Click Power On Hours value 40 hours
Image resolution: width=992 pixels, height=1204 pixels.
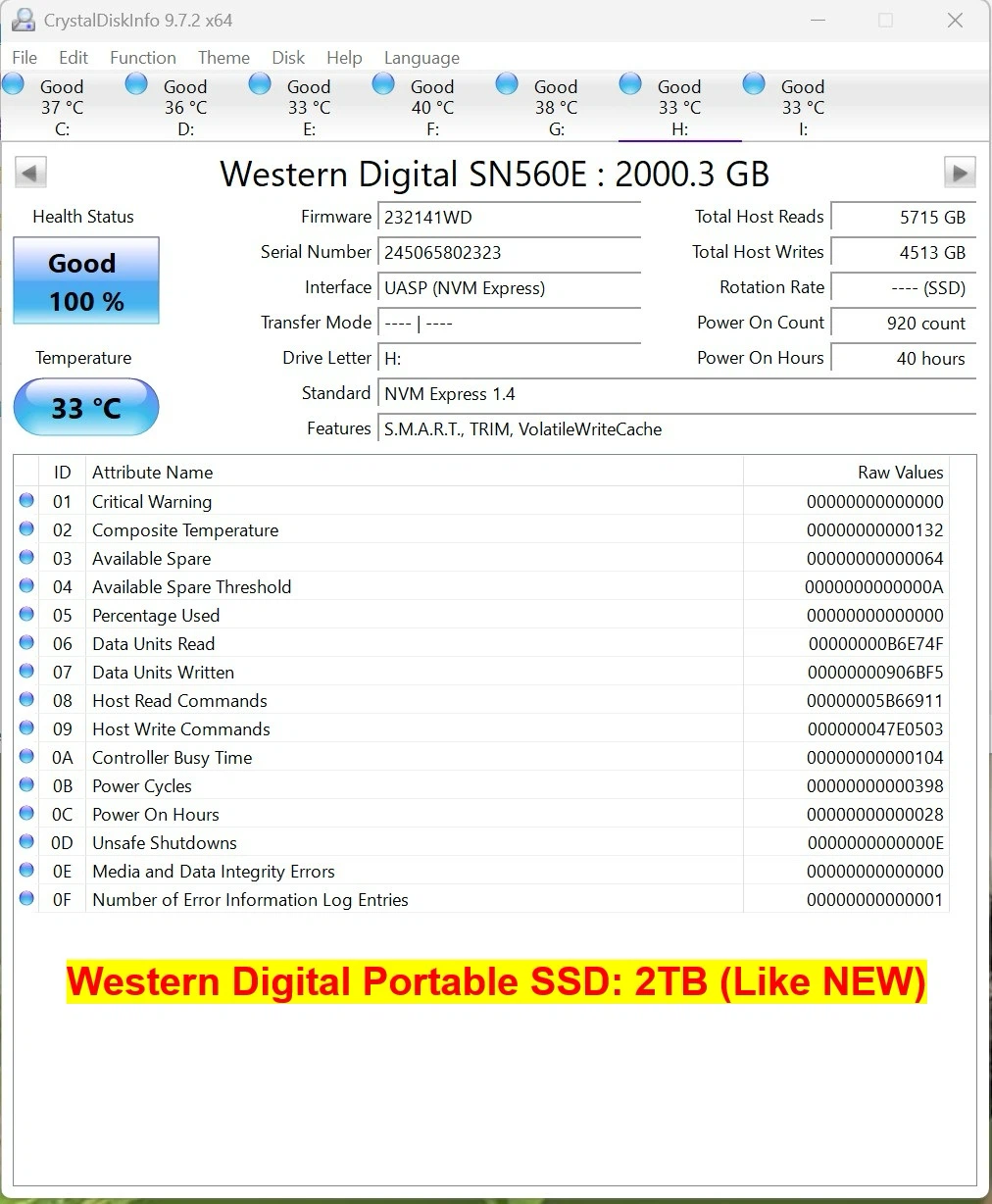[904, 358]
